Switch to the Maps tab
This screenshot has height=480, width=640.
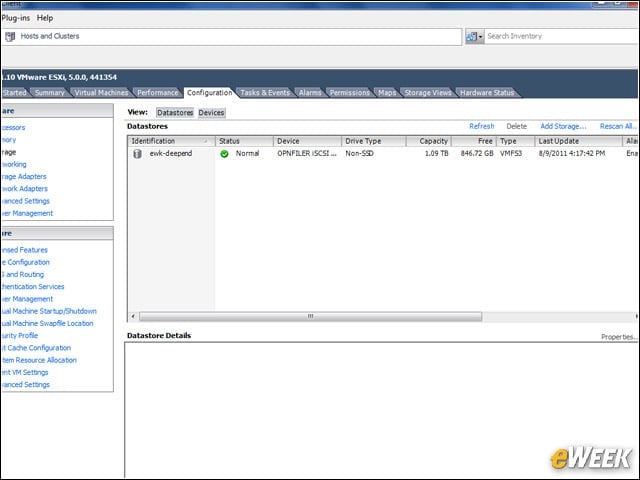[x=387, y=93]
